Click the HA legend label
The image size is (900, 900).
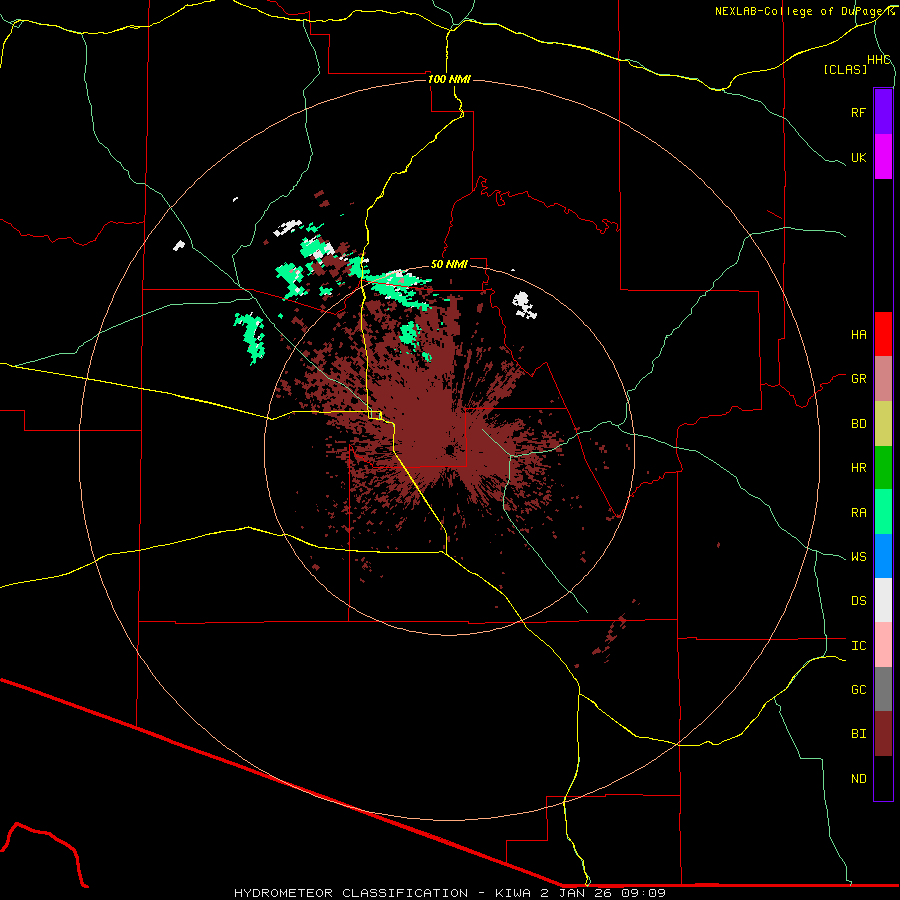[x=858, y=335]
